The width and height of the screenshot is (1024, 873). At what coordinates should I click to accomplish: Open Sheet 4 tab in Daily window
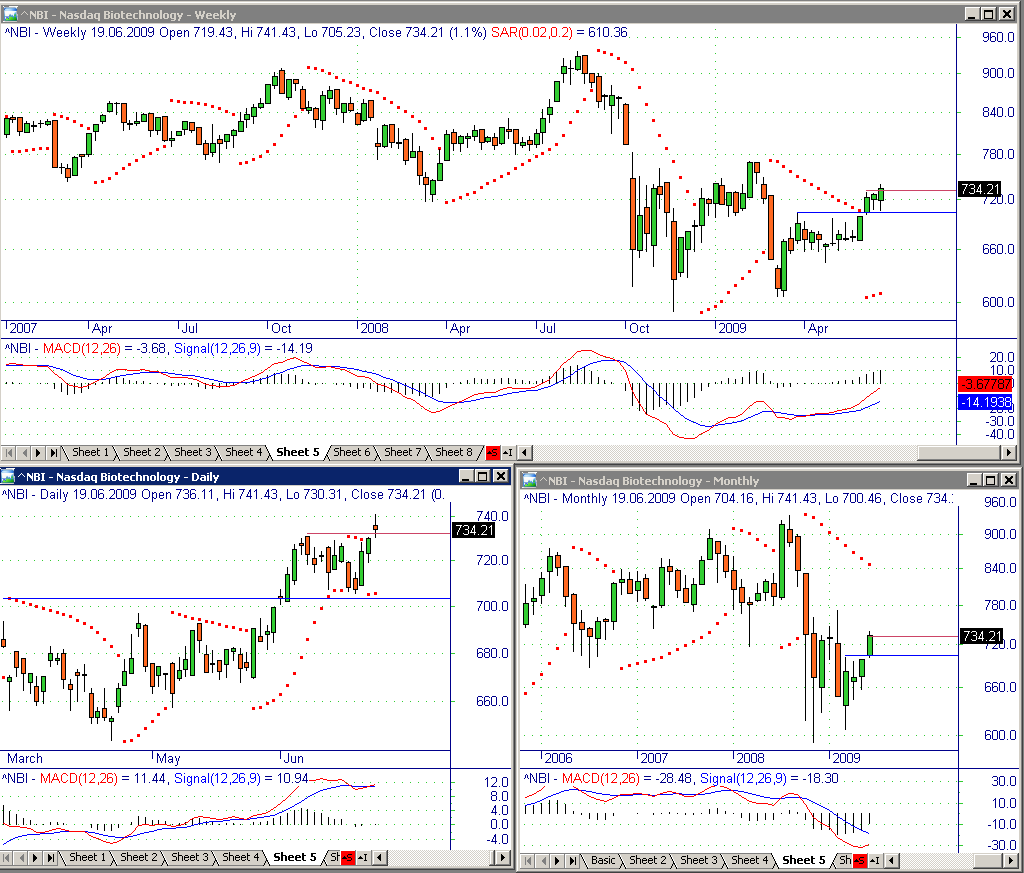tap(240, 857)
